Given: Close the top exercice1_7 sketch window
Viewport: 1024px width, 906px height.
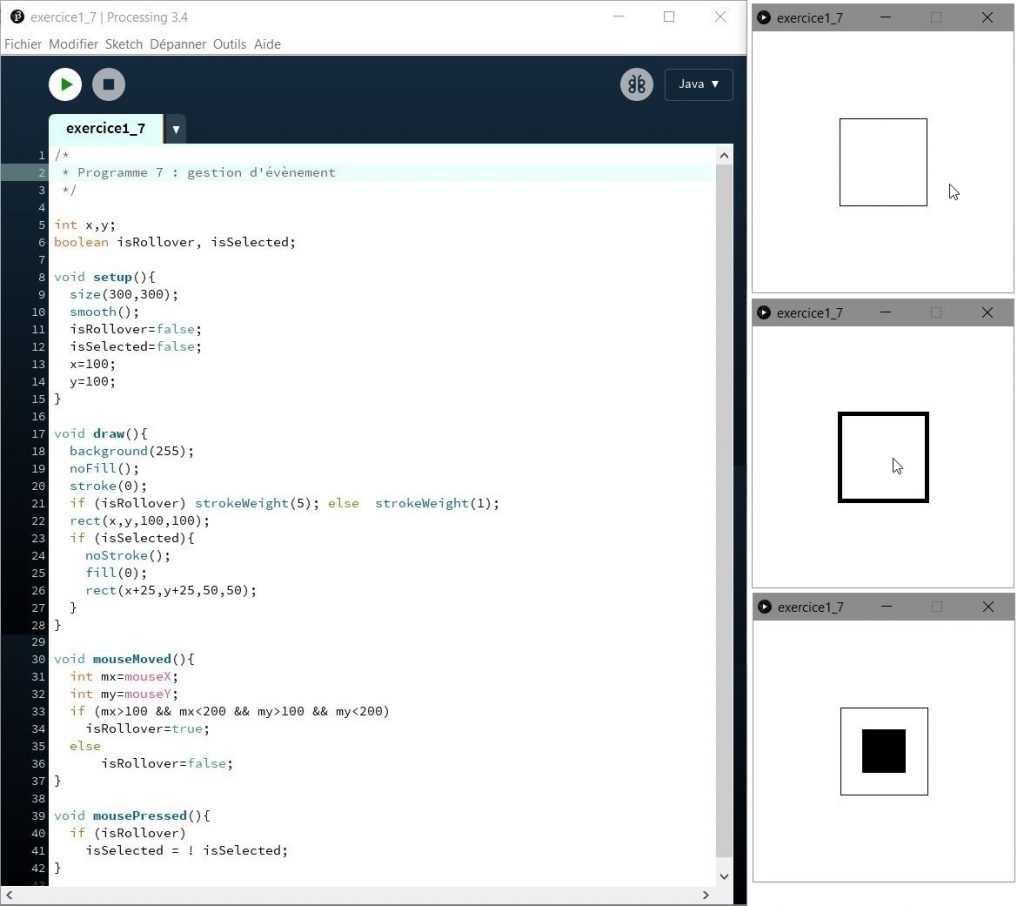Looking at the screenshot, I should (x=987, y=18).
